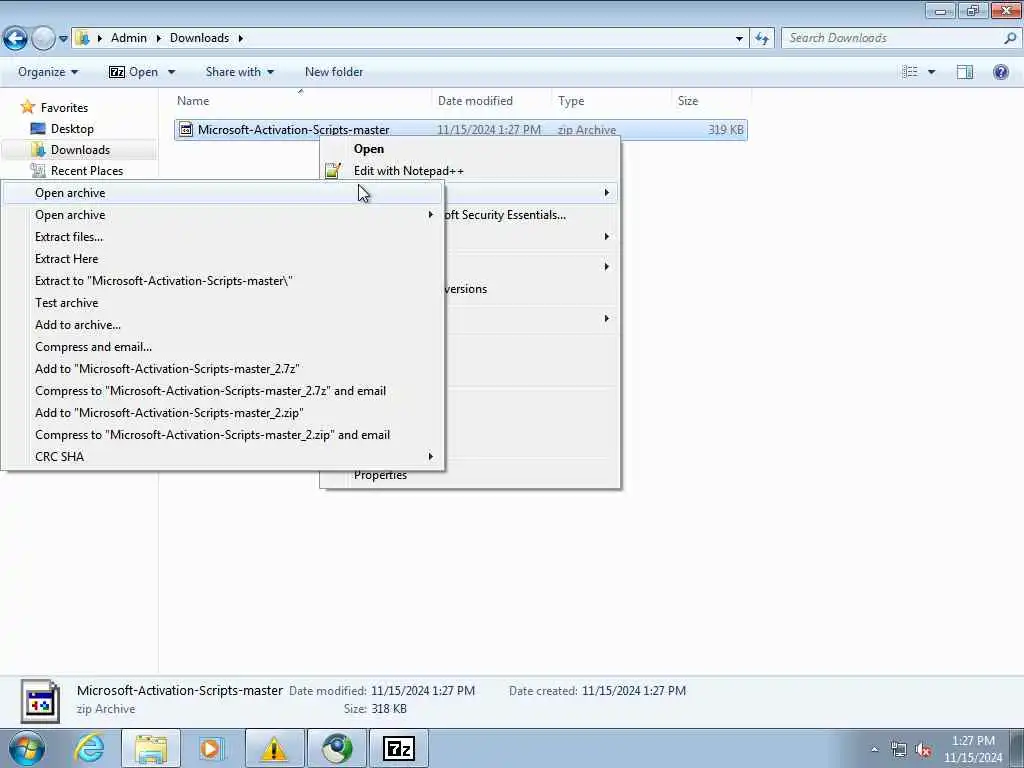
Task: Click the Notepad++ icon in the context menu
Action: coord(333,170)
